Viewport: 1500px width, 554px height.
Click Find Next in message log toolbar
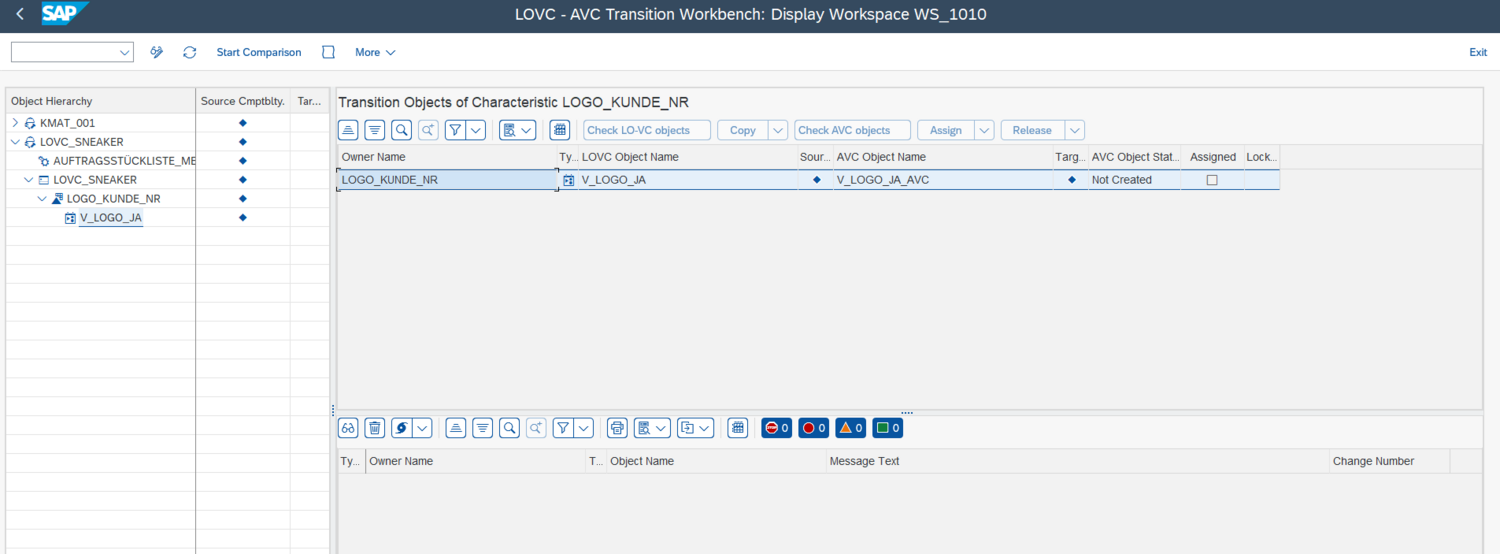(537, 428)
